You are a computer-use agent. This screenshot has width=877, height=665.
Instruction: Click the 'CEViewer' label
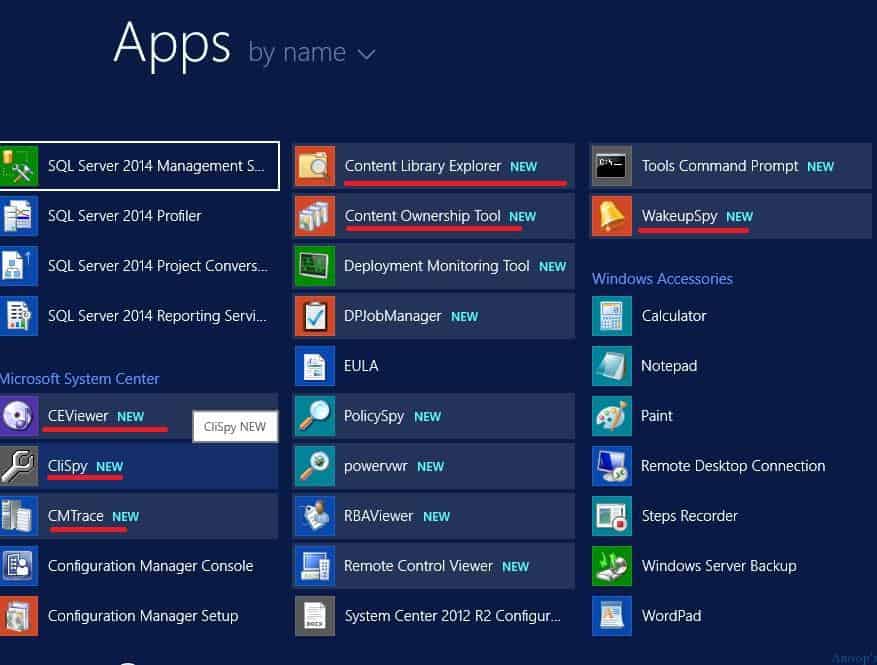coord(78,416)
